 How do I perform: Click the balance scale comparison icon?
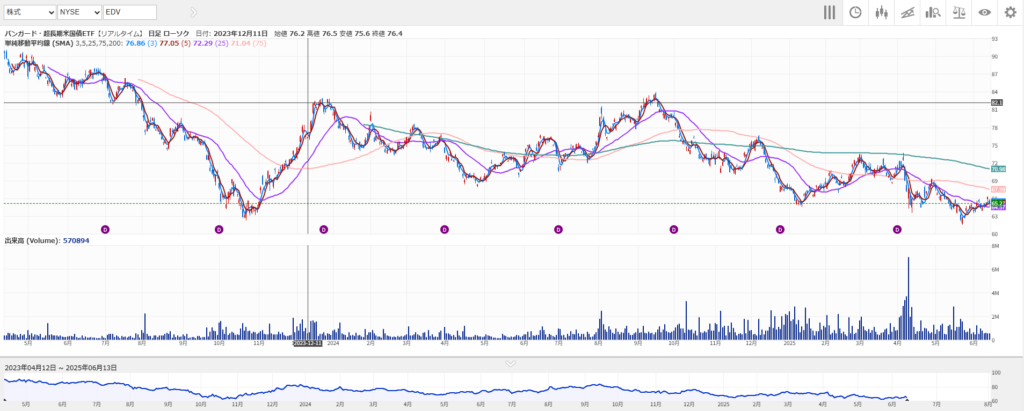(959, 12)
